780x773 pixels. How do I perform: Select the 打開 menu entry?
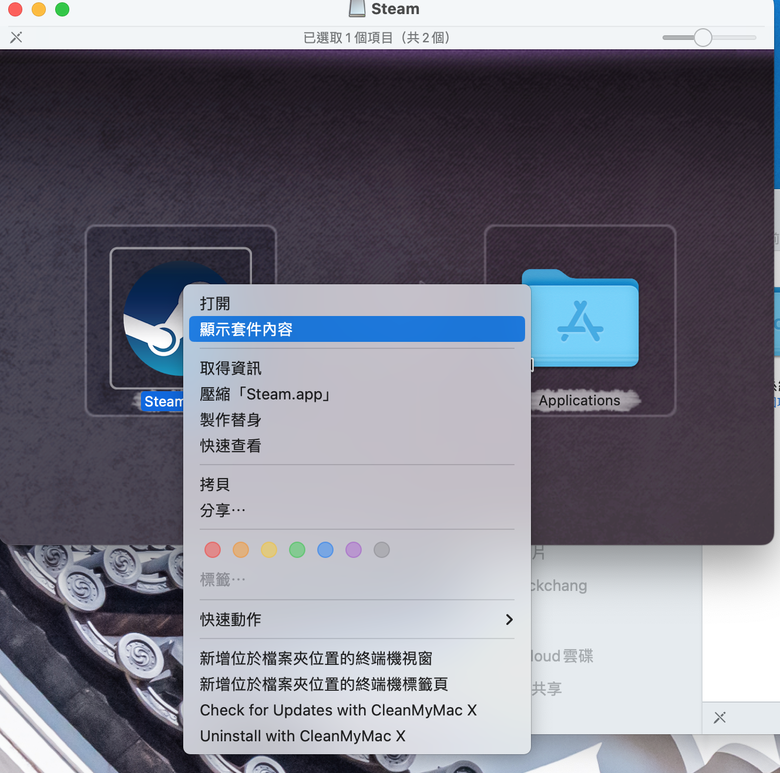pyautogui.click(x=357, y=303)
